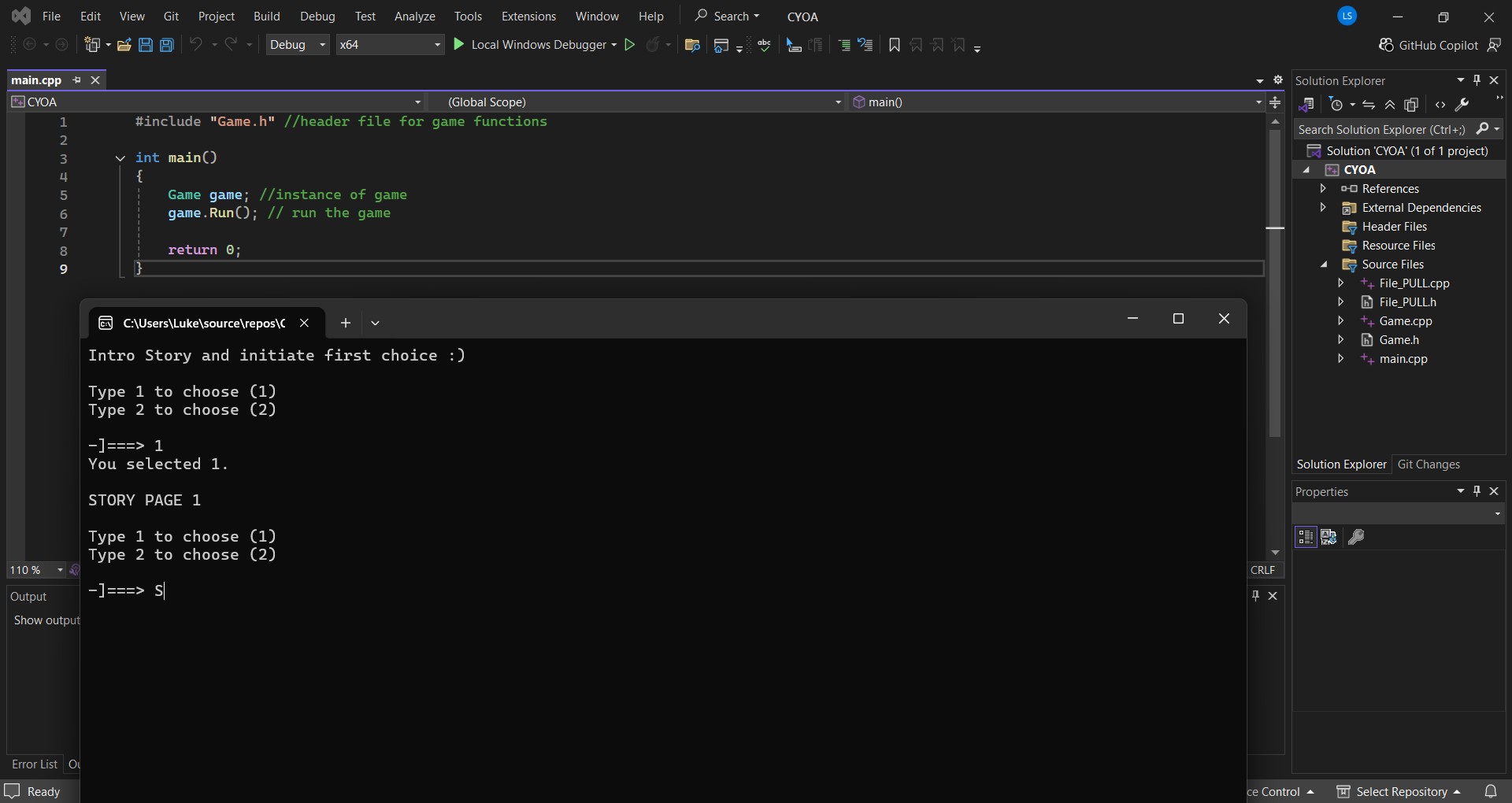This screenshot has width=1512, height=803.
Task: Expand the External Dependencies node
Action: [1323, 207]
